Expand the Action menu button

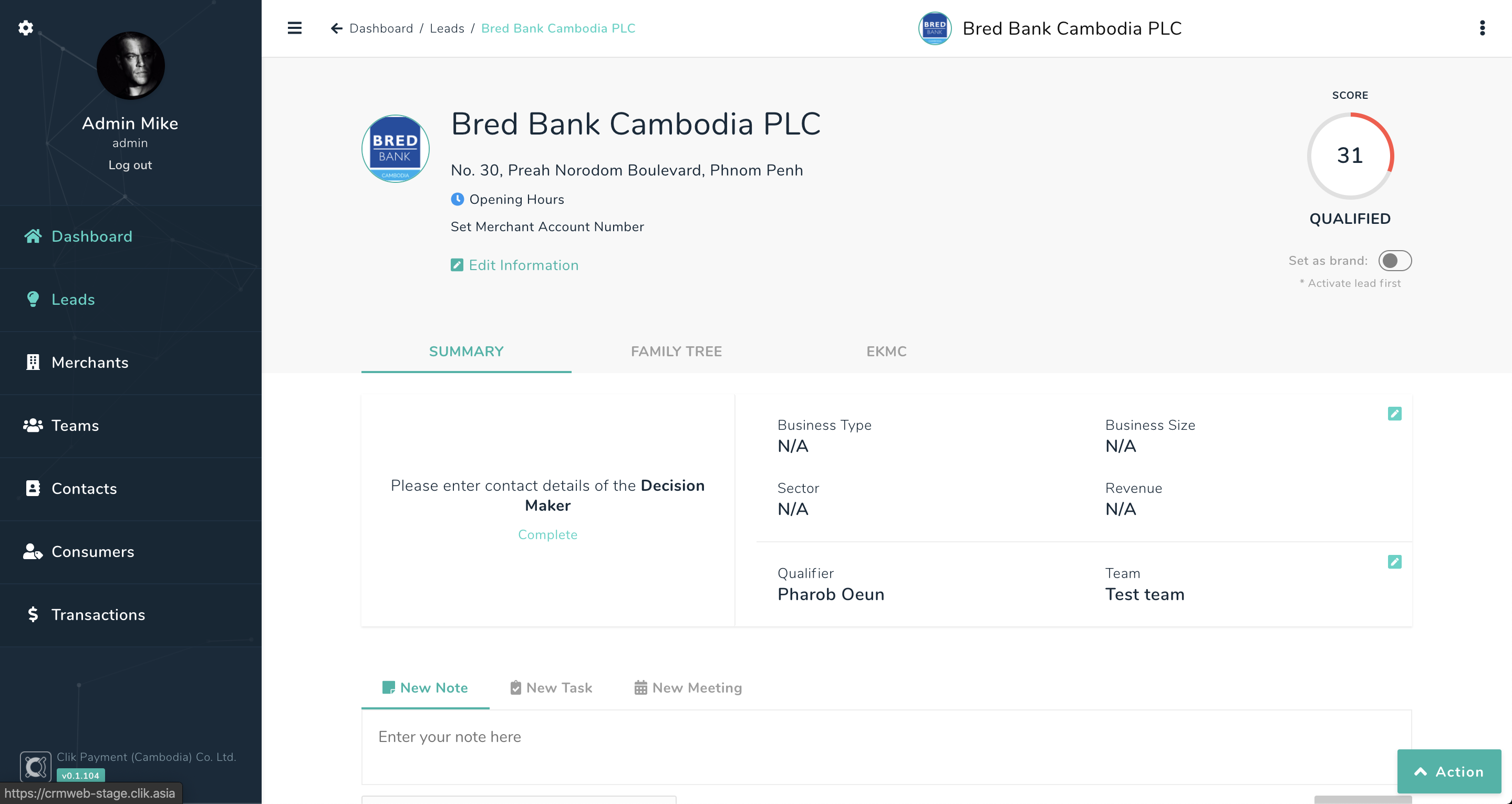1448,772
